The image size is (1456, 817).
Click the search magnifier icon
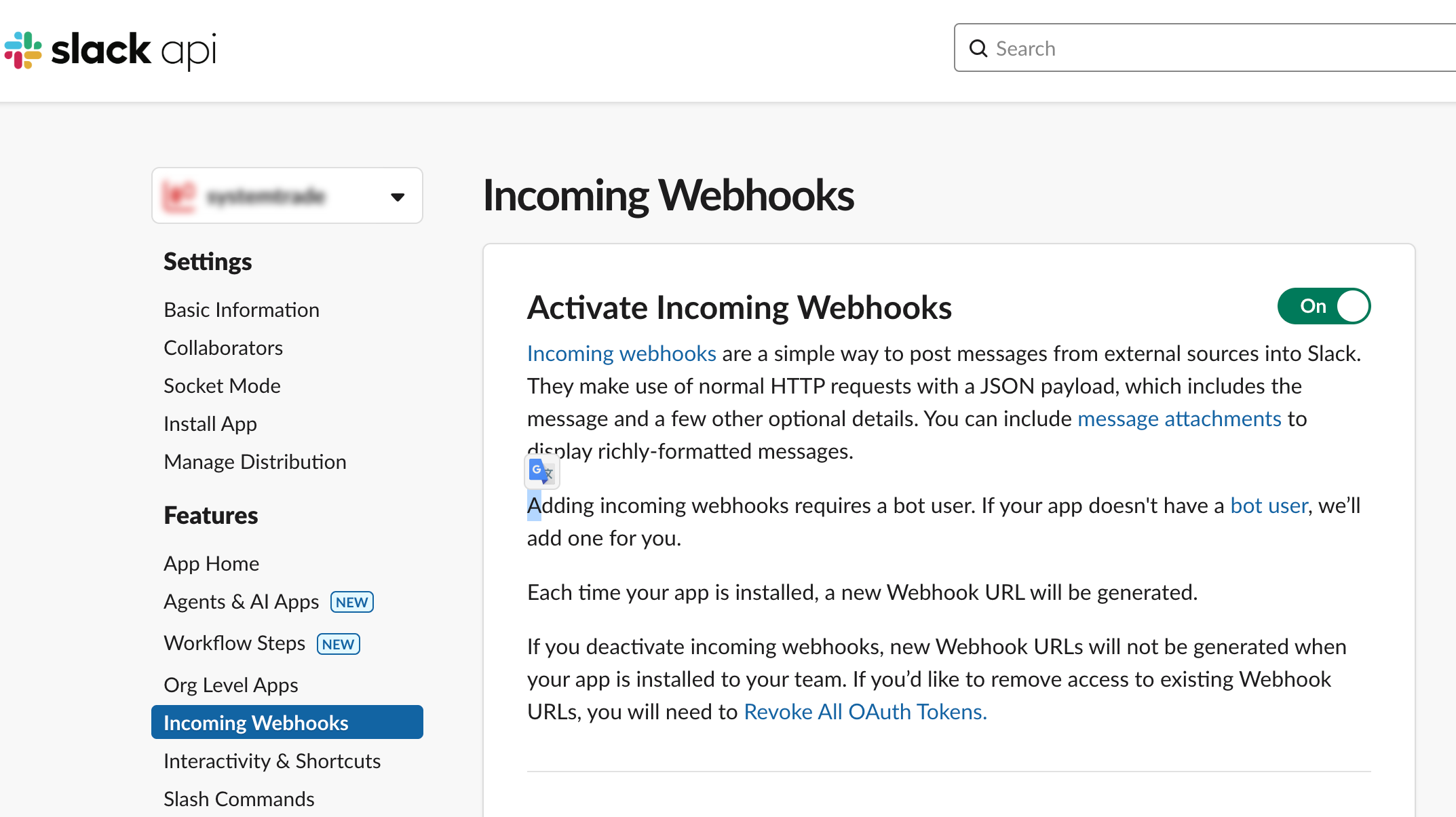tap(978, 48)
